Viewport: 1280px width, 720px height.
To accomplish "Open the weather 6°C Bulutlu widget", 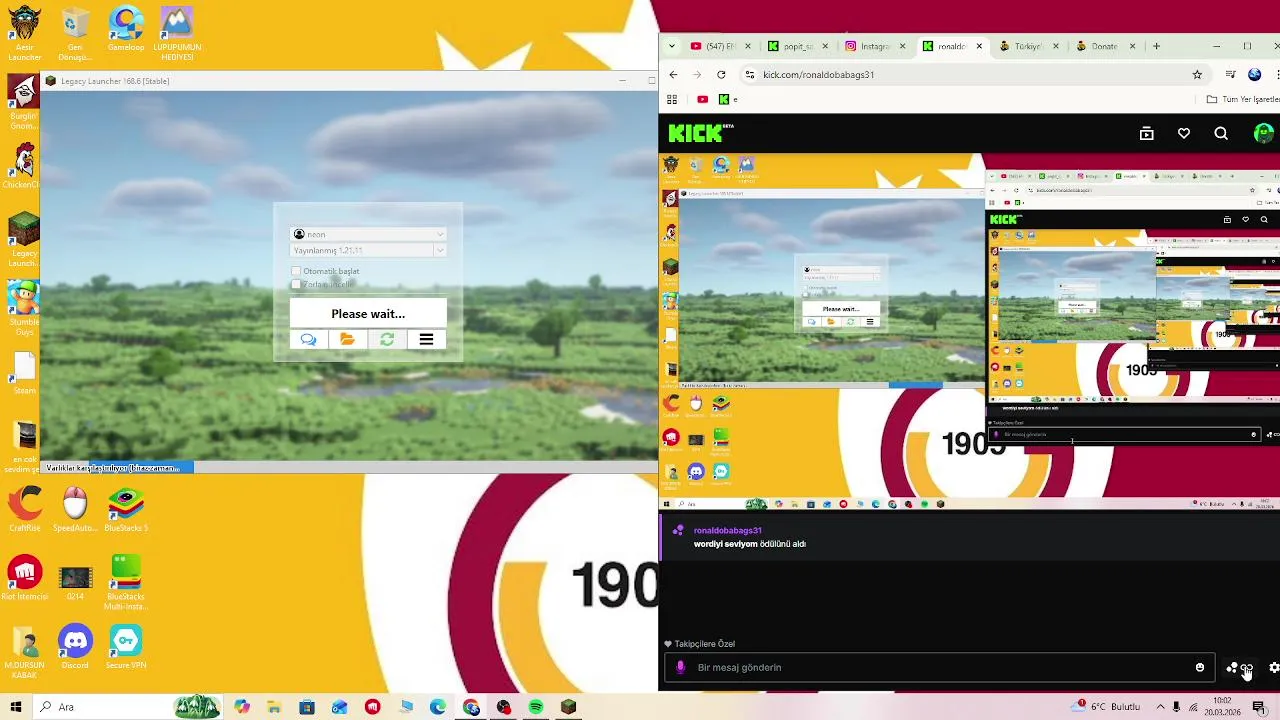I will (x=1106, y=707).
